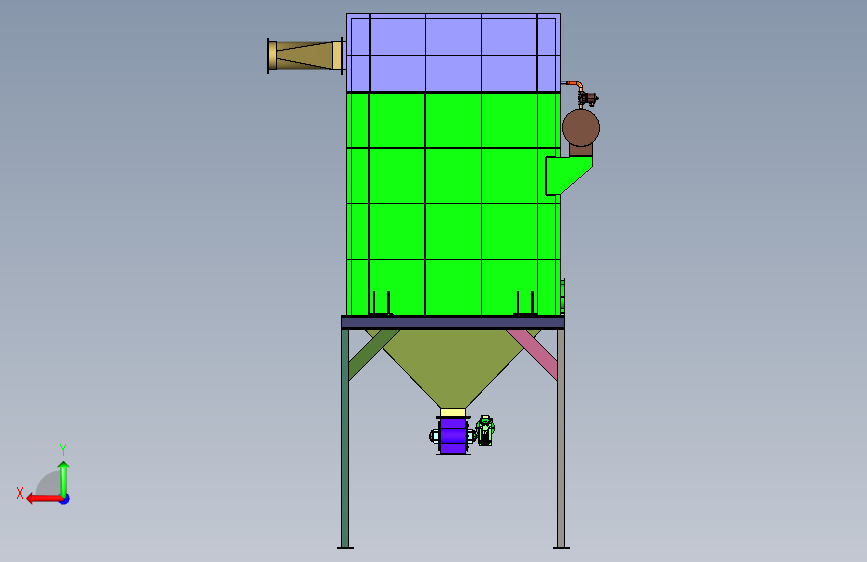Select the right gray support leg

click(561, 439)
